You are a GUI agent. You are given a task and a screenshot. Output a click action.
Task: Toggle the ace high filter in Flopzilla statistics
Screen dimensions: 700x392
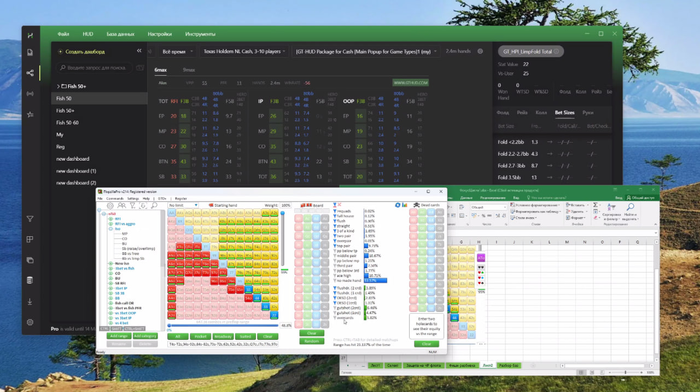point(335,275)
